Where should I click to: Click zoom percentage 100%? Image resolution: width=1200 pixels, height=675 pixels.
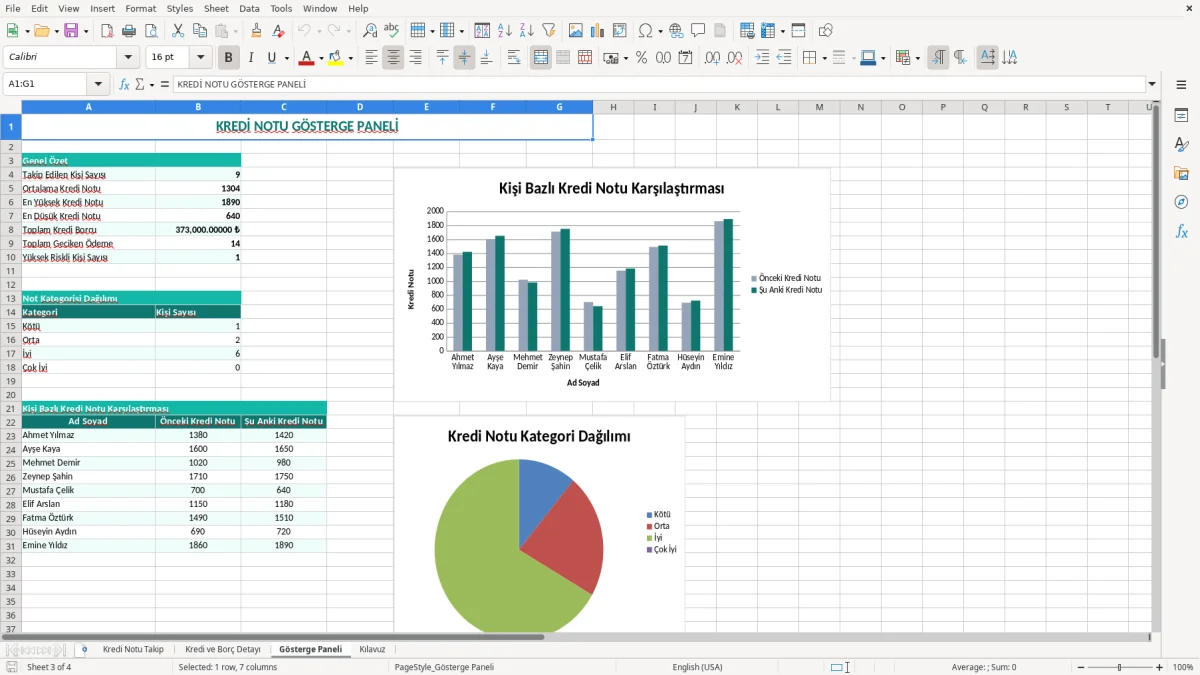(x=1183, y=667)
